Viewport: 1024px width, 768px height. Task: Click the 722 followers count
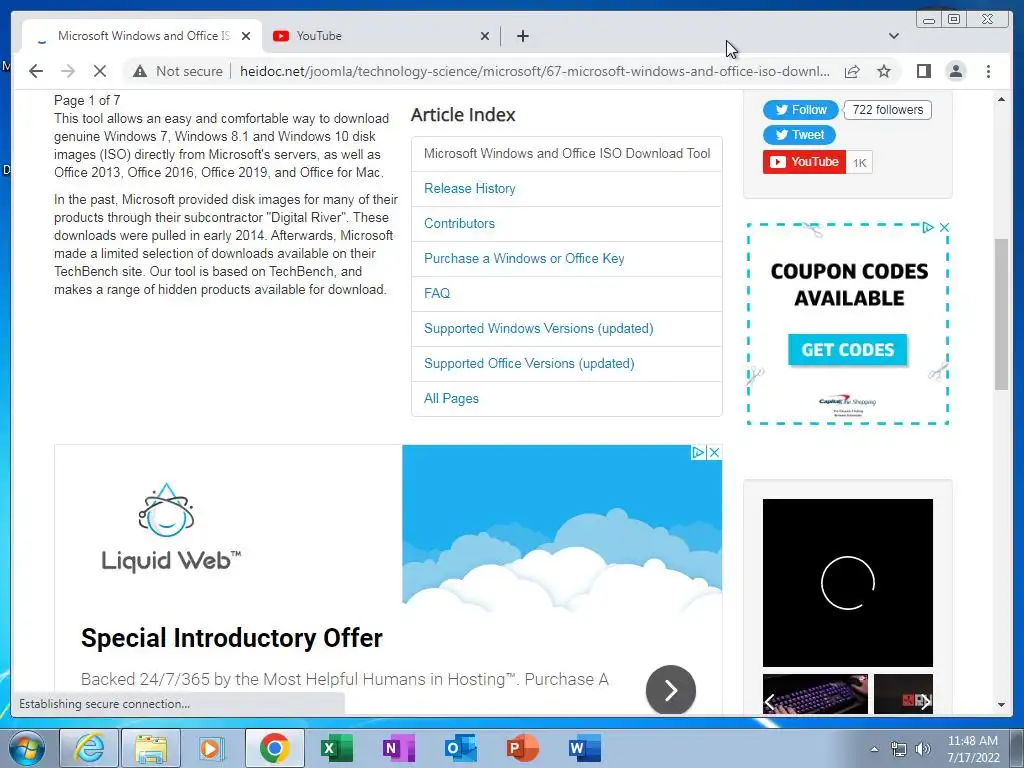(x=888, y=110)
